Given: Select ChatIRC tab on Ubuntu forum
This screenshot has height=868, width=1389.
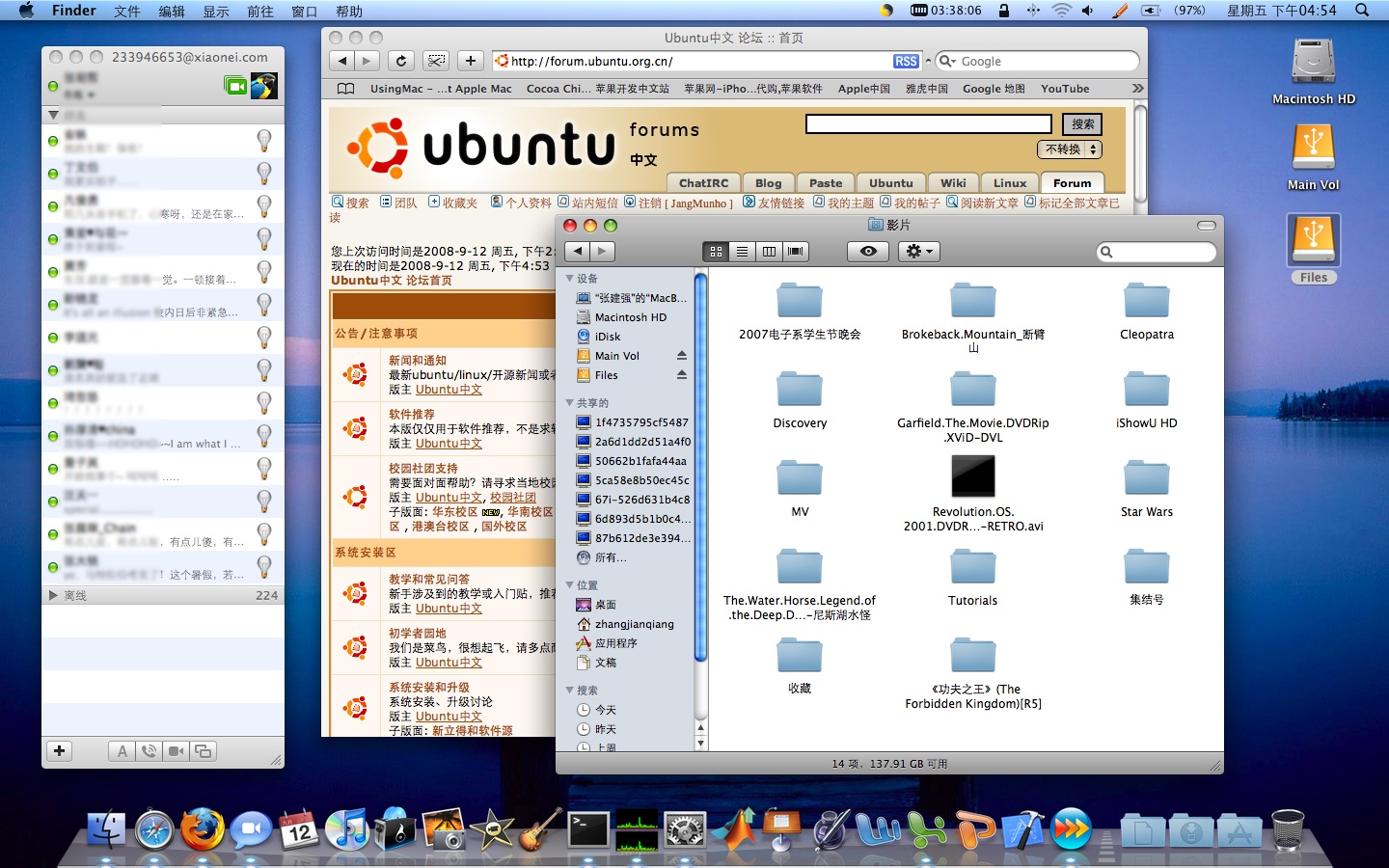Looking at the screenshot, I should coord(703,182).
